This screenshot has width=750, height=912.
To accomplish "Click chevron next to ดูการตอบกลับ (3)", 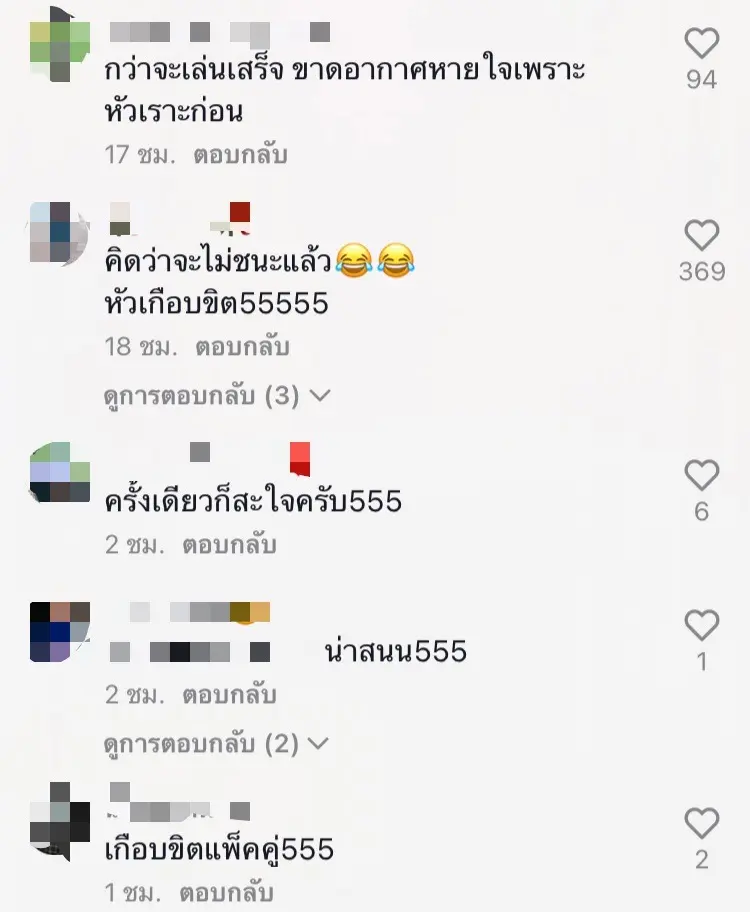I will 320,396.
